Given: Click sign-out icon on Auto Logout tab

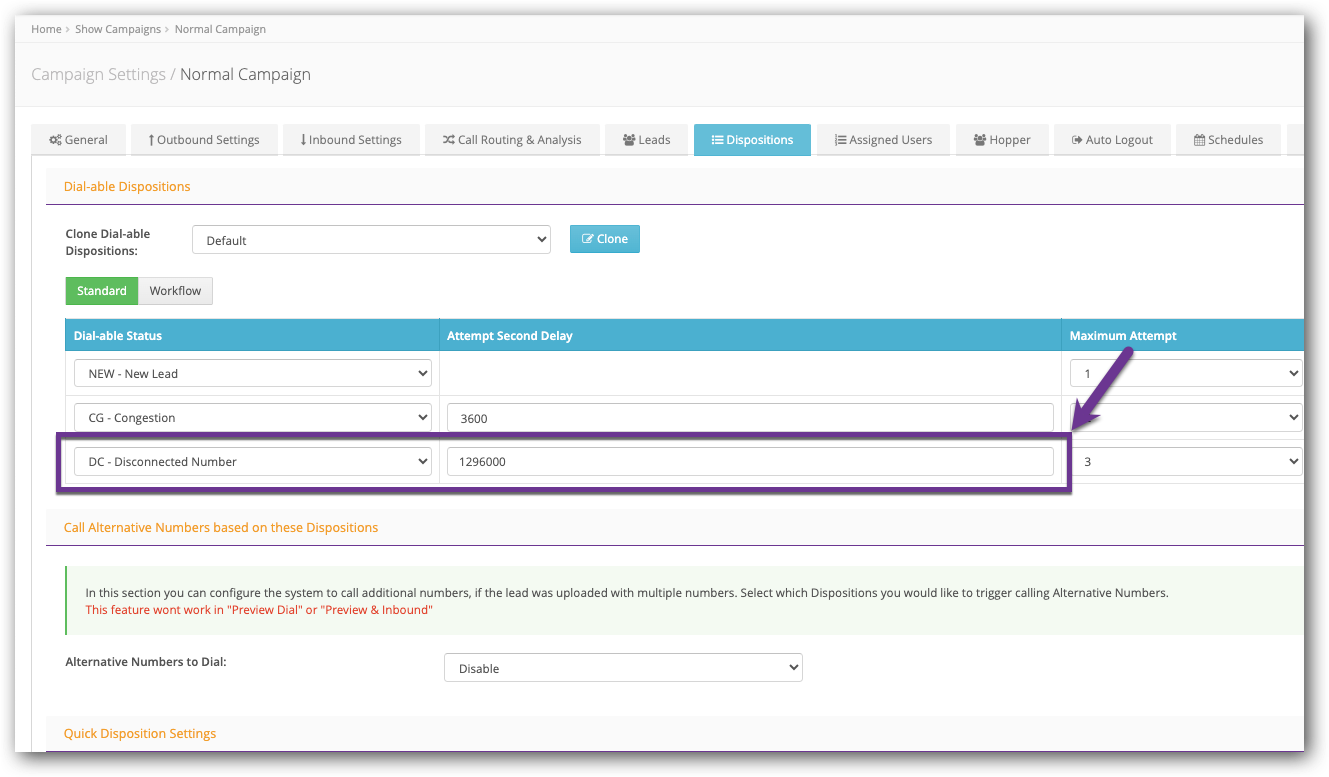Looking at the screenshot, I should click(x=1077, y=140).
